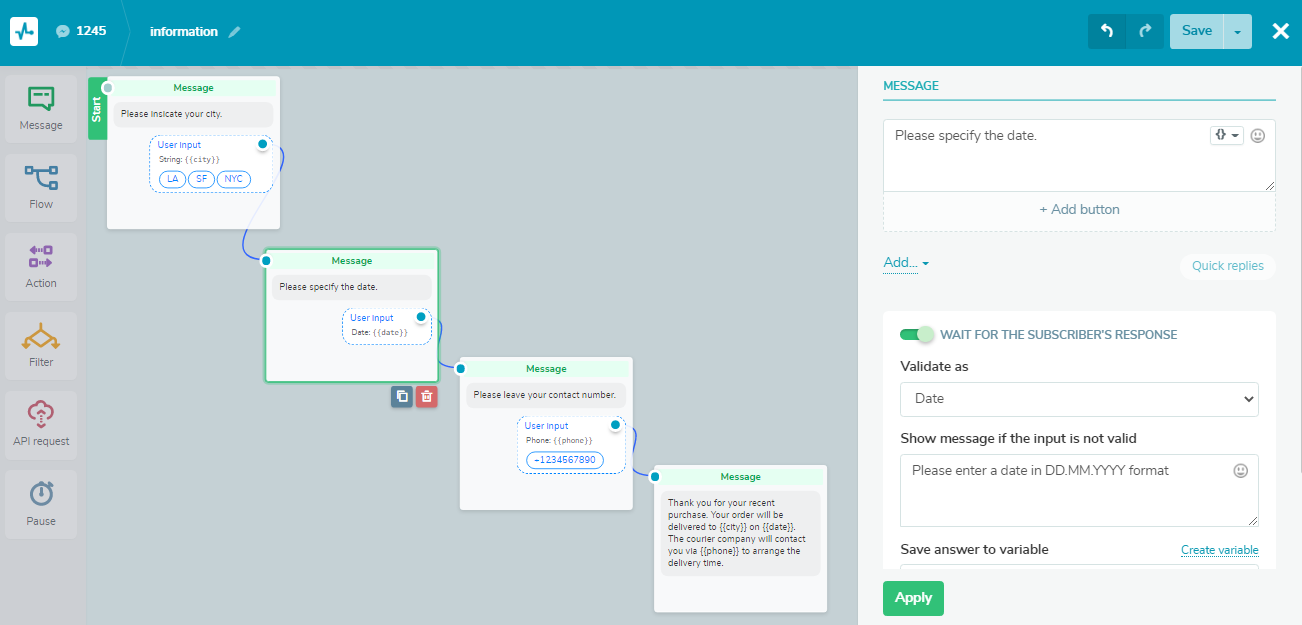The image size is (1302, 625).
Task: Select the API request block tool
Action: [40, 424]
